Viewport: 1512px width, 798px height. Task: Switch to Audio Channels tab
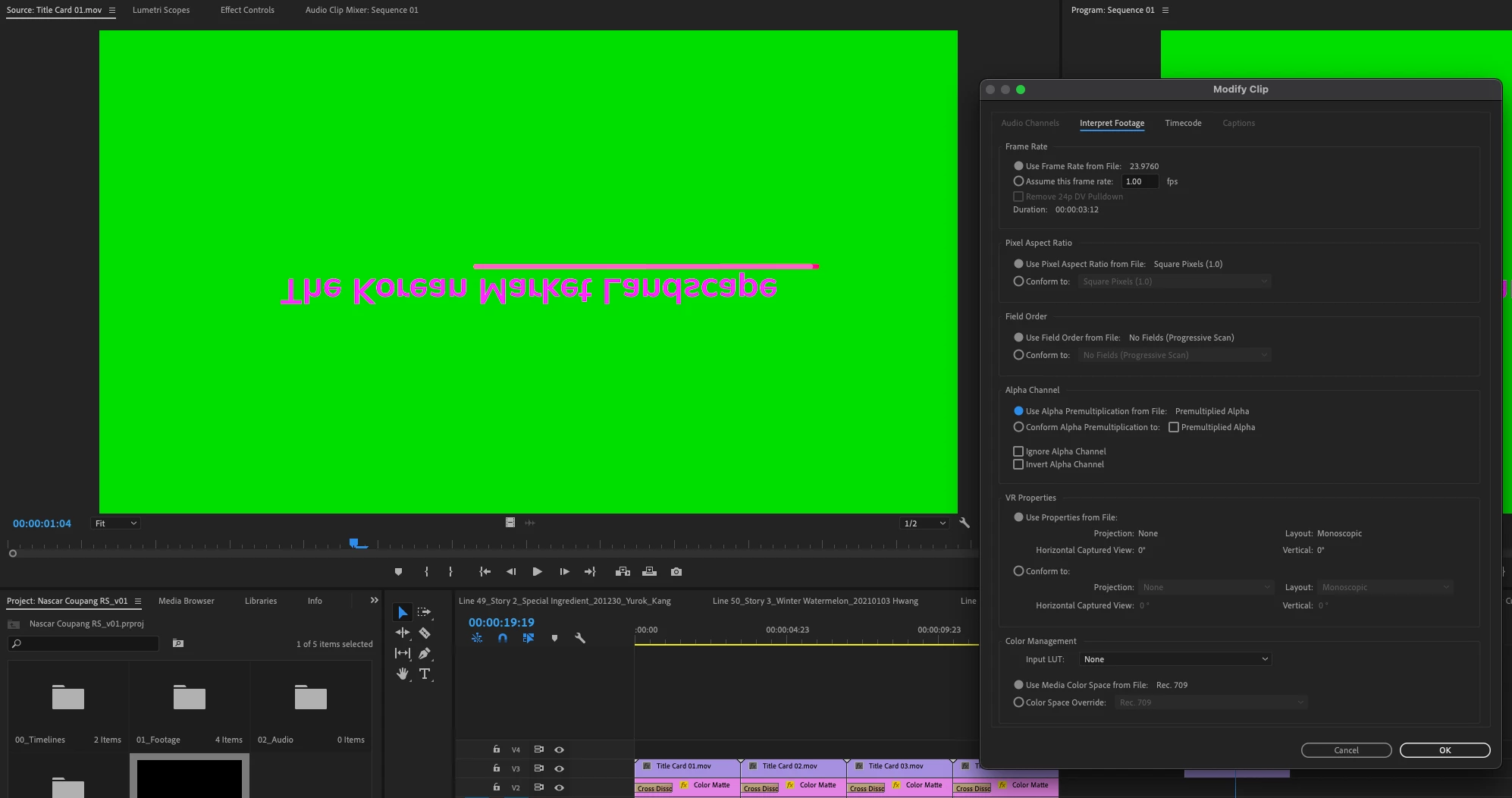[1030, 123]
